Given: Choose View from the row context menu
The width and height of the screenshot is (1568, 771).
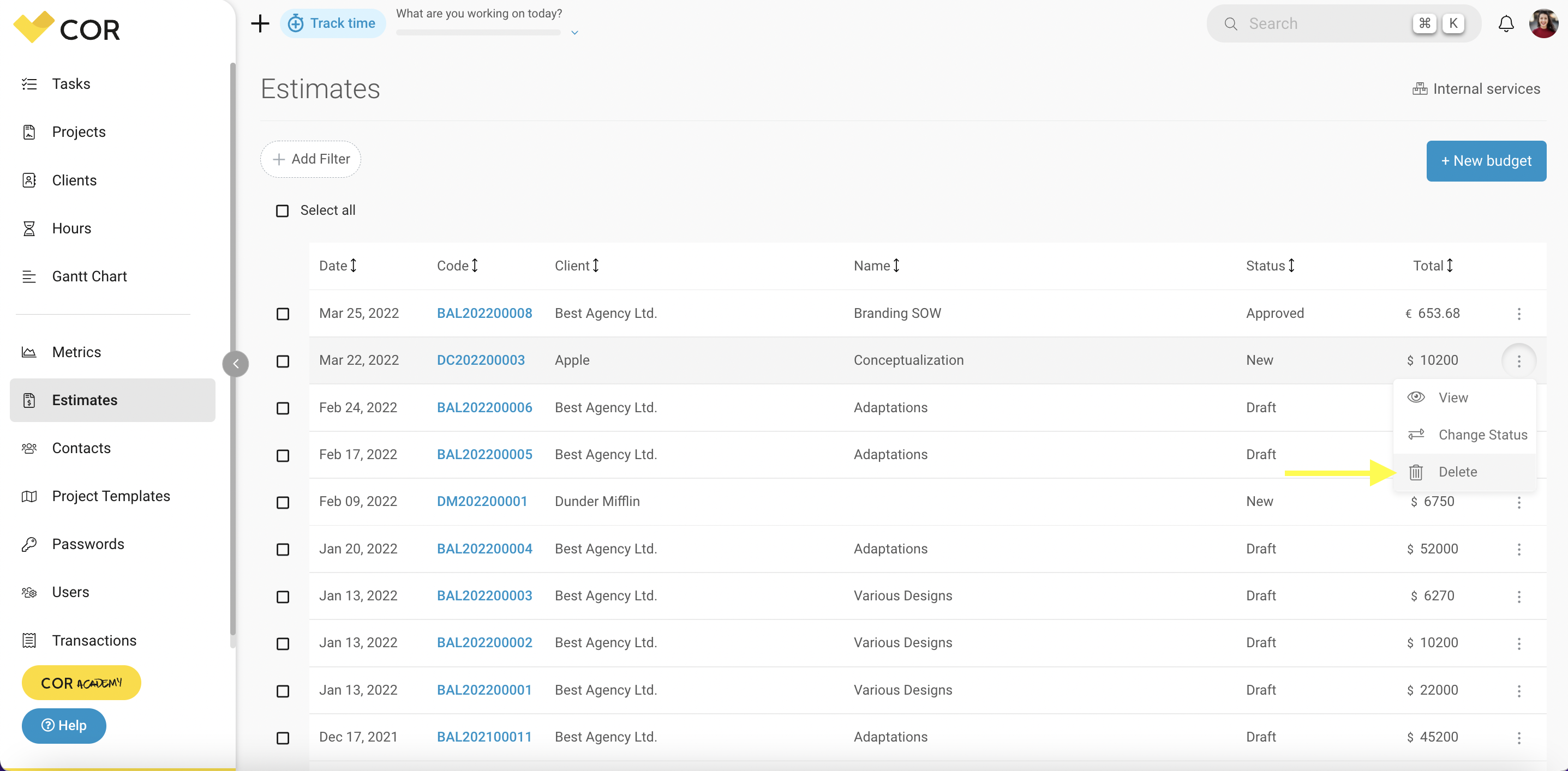Looking at the screenshot, I should click(x=1464, y=397).
